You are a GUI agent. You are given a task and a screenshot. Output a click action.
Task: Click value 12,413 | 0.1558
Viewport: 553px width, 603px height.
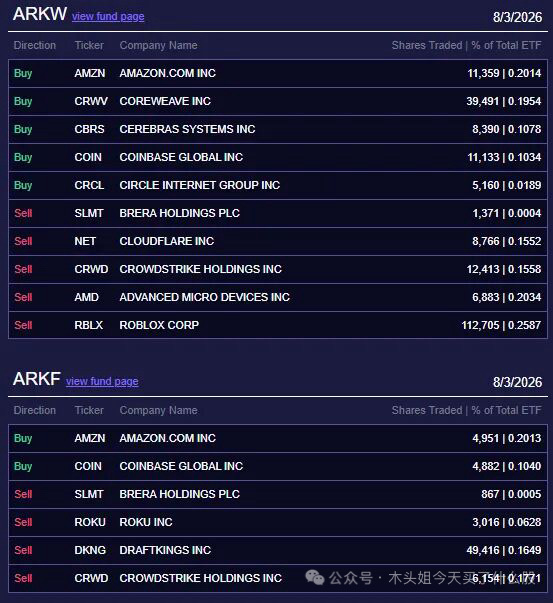coord(504,269)
